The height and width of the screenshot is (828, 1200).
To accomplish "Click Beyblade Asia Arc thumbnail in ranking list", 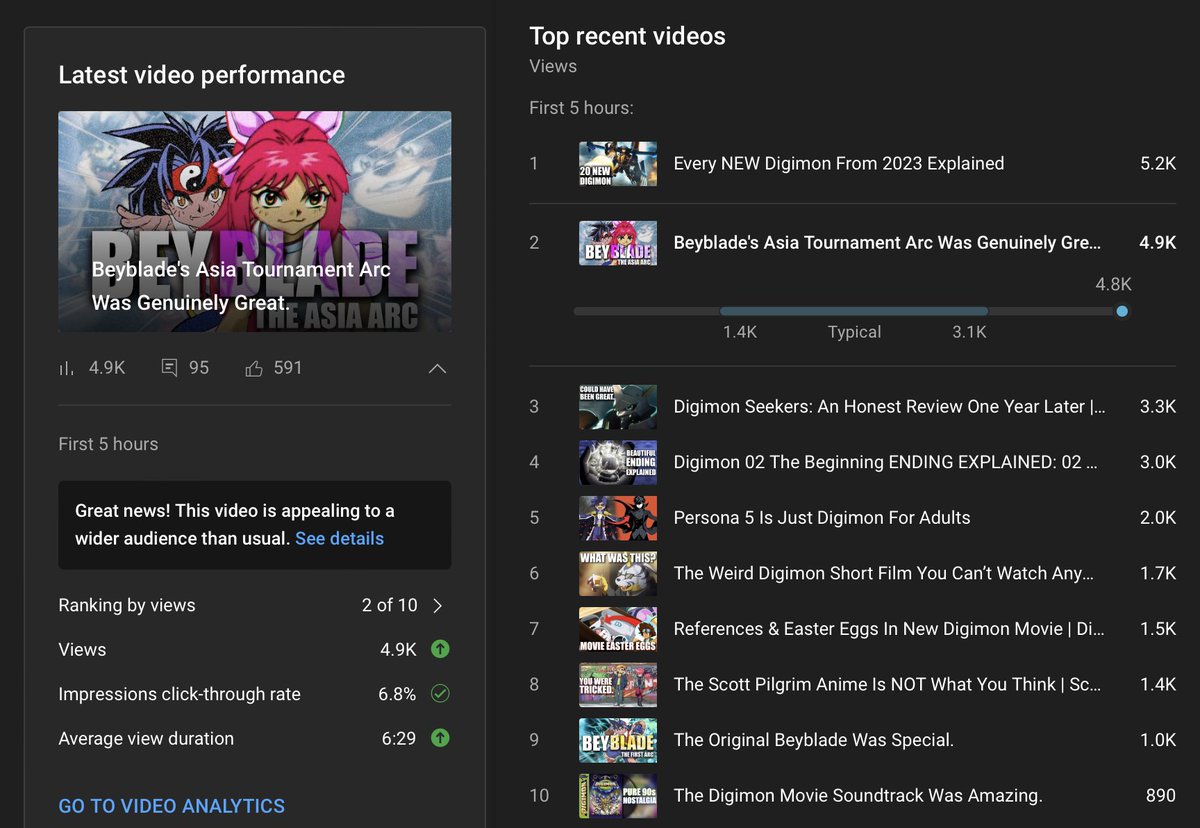I will coord(618,243).
